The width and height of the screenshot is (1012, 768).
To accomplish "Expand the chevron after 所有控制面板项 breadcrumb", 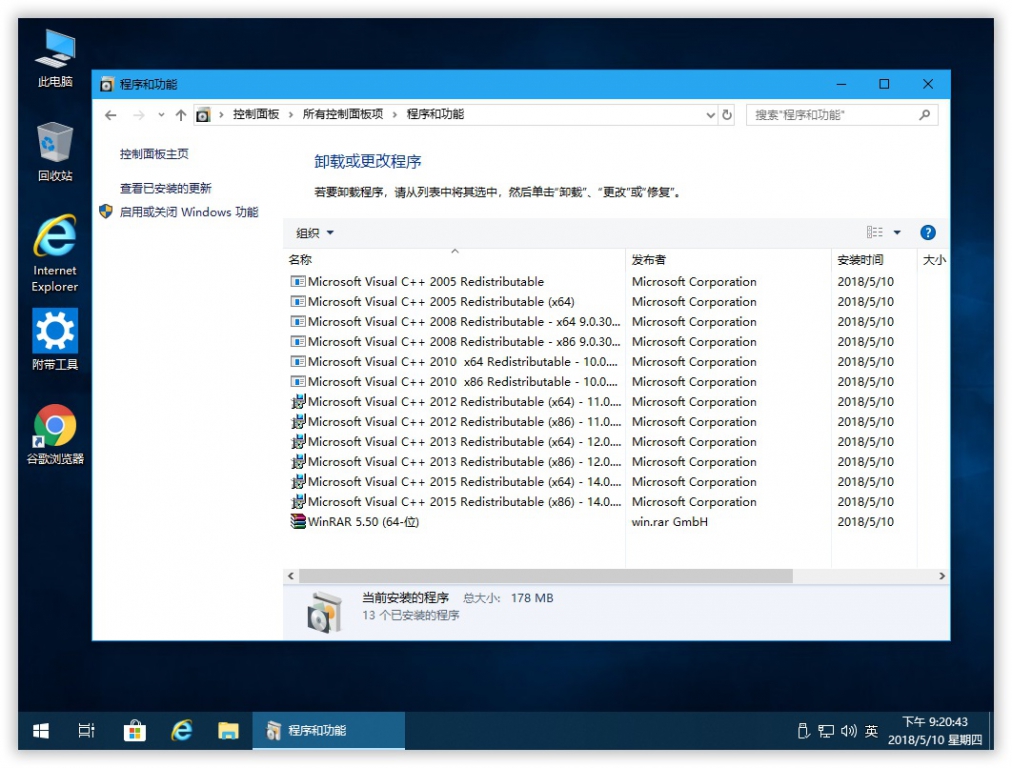I will click(394, 115).
